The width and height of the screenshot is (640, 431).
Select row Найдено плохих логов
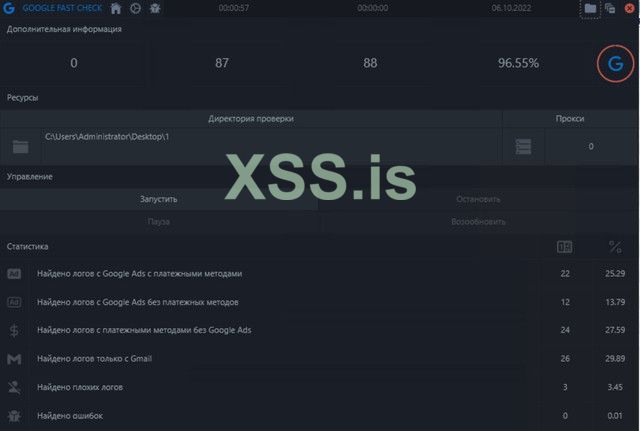[x=318, y=387]
